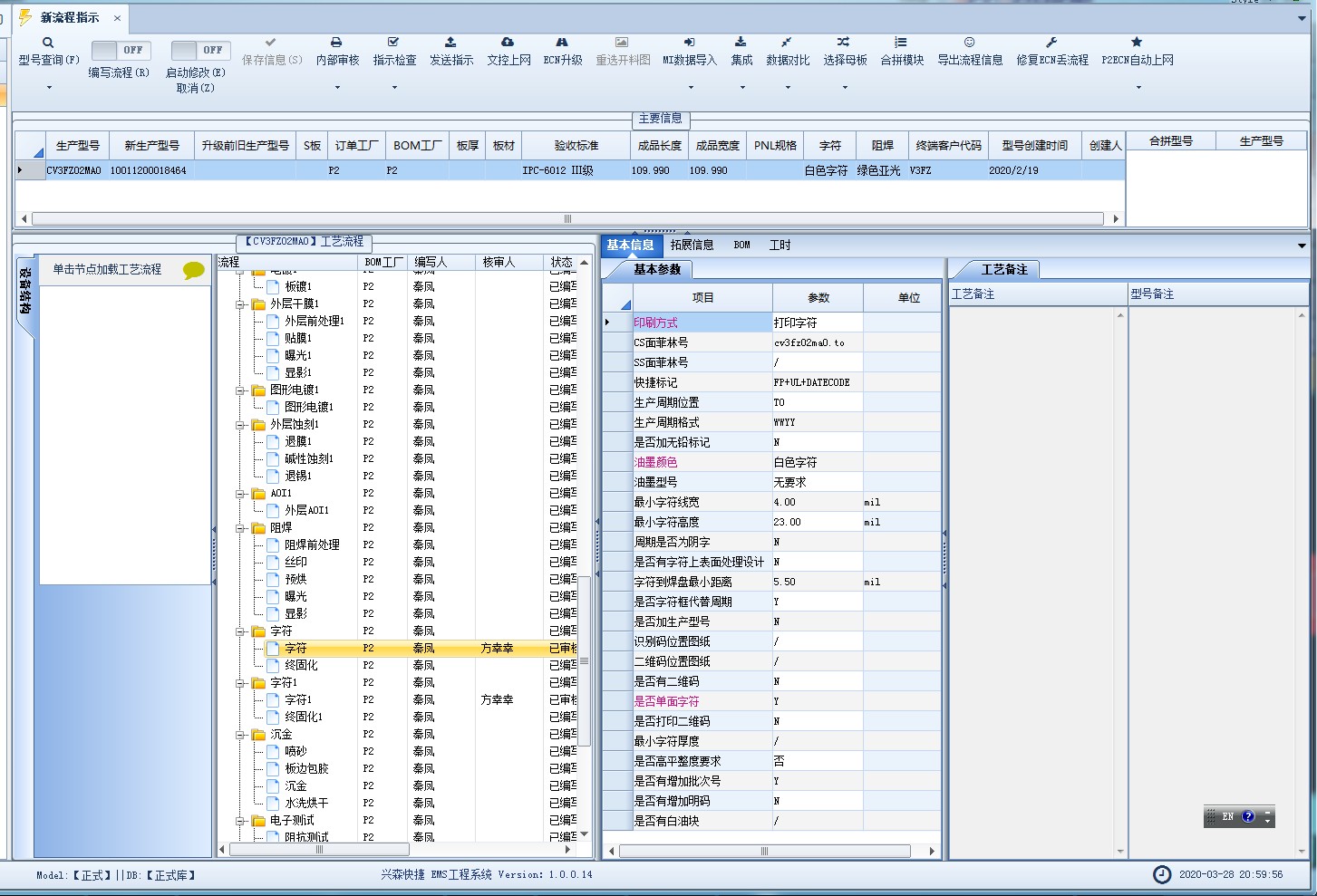Open the P2ECN自动上网 dropdown arrow
Viewport: 1317px width, 896px height.
pos(1138,88)
